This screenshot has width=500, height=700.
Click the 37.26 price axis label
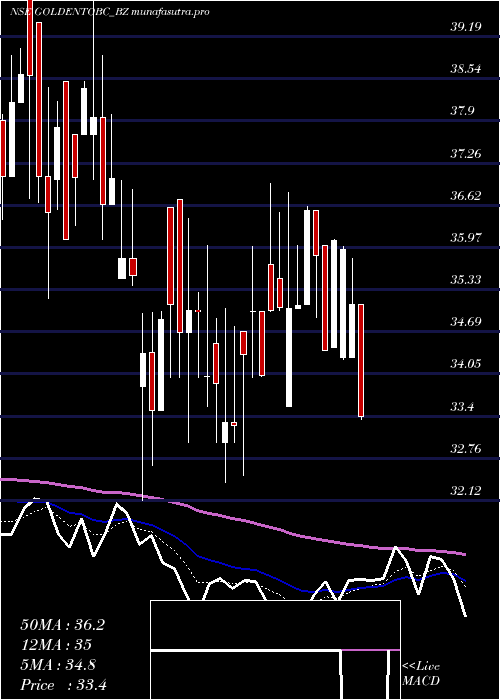(466, 154)
